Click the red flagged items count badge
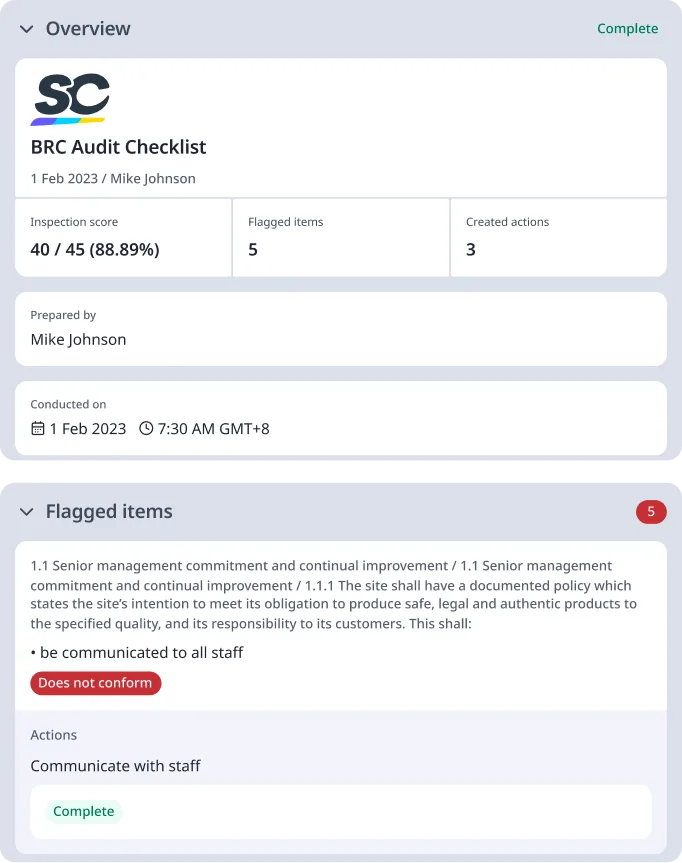The width and height of the screenshot is (682, 863). (651, 511)
